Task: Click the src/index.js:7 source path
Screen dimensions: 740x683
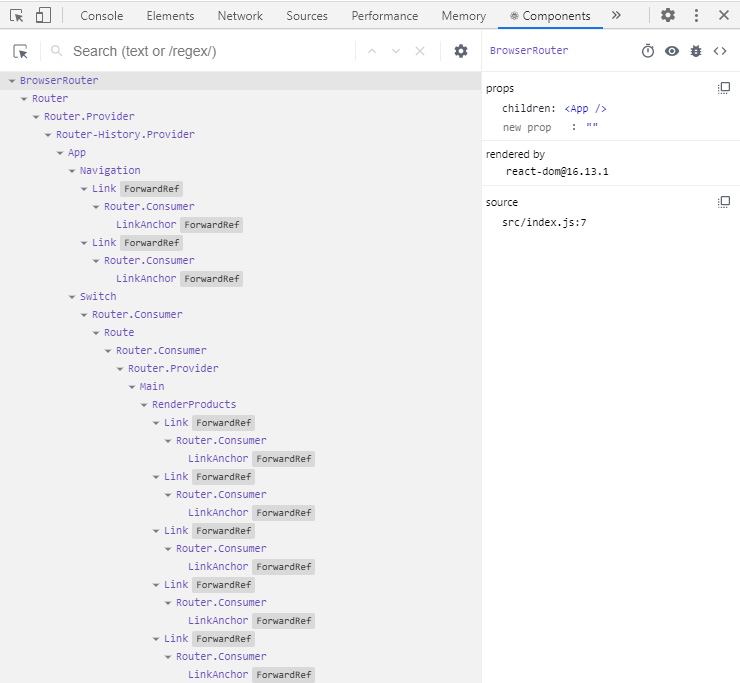Action: point(544,222)
